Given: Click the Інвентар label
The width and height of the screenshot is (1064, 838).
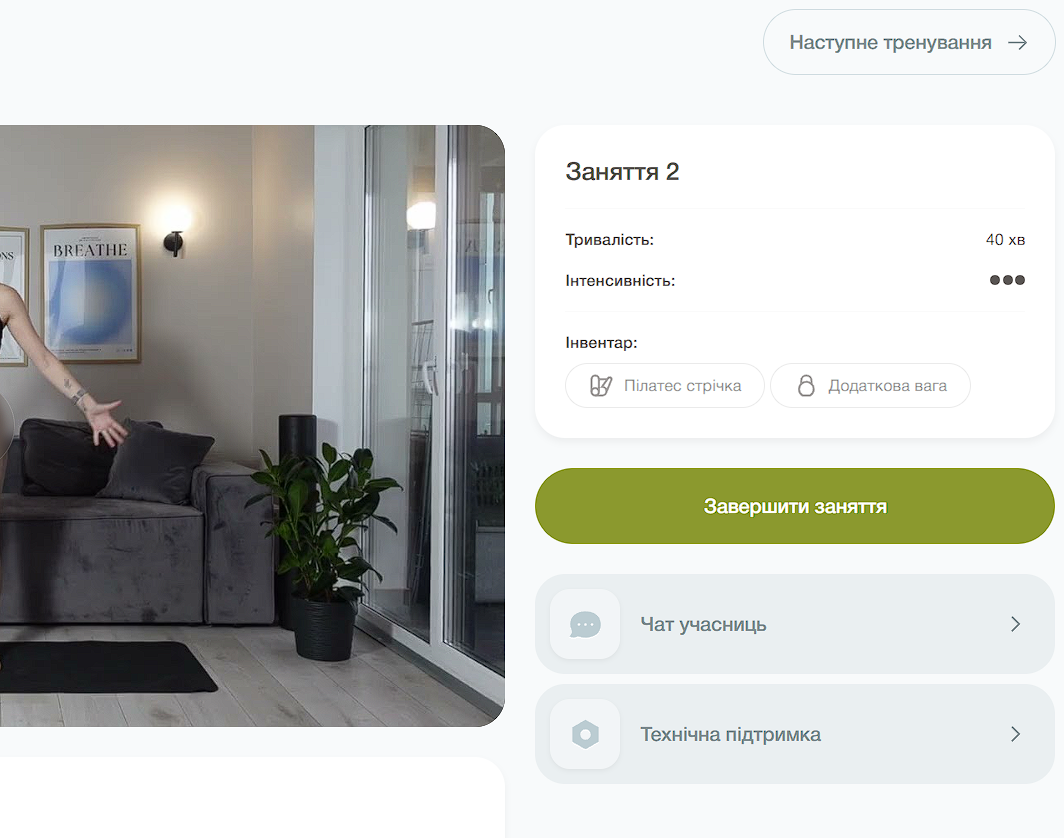Looking at the screenshot, I should tap(601, 343).
